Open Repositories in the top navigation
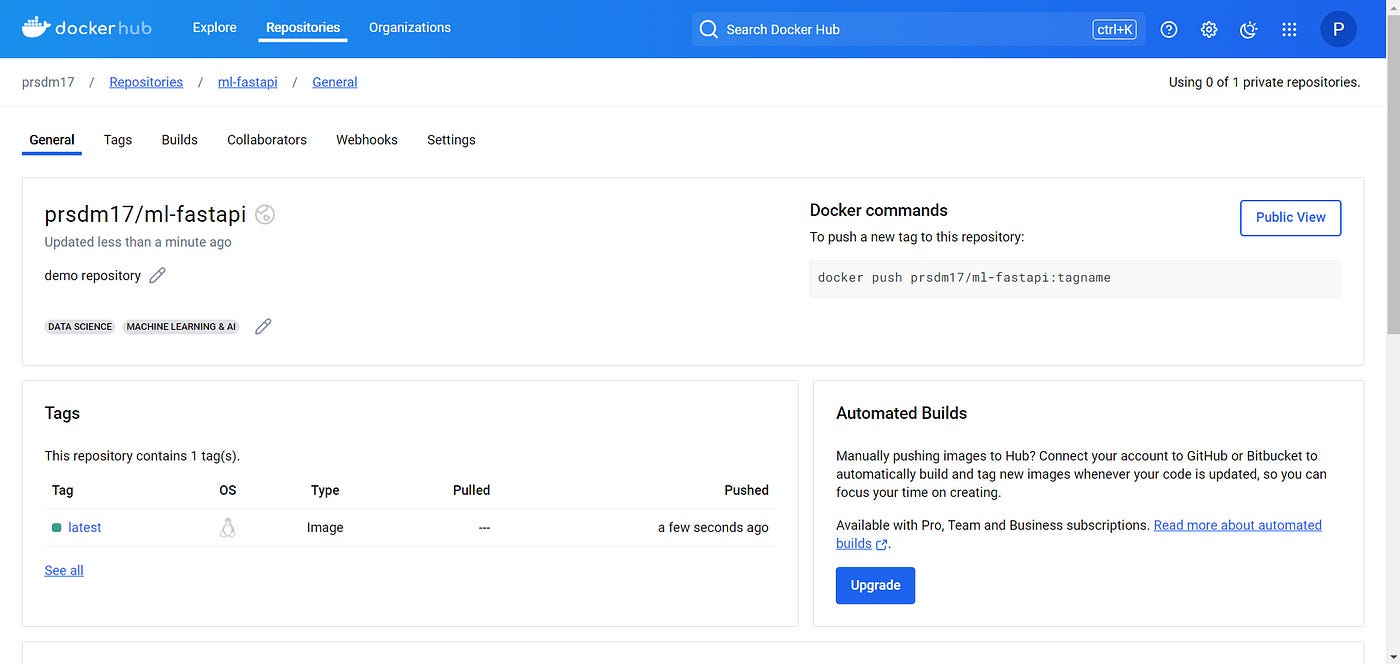Screen dimensions: 1400x664 tap(303, 28)
